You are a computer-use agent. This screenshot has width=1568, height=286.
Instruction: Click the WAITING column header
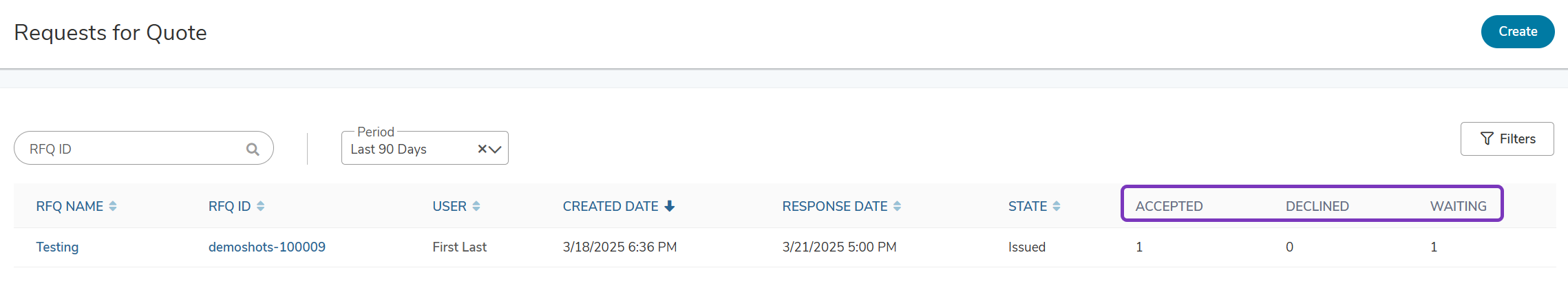(x=1459, y=206)
